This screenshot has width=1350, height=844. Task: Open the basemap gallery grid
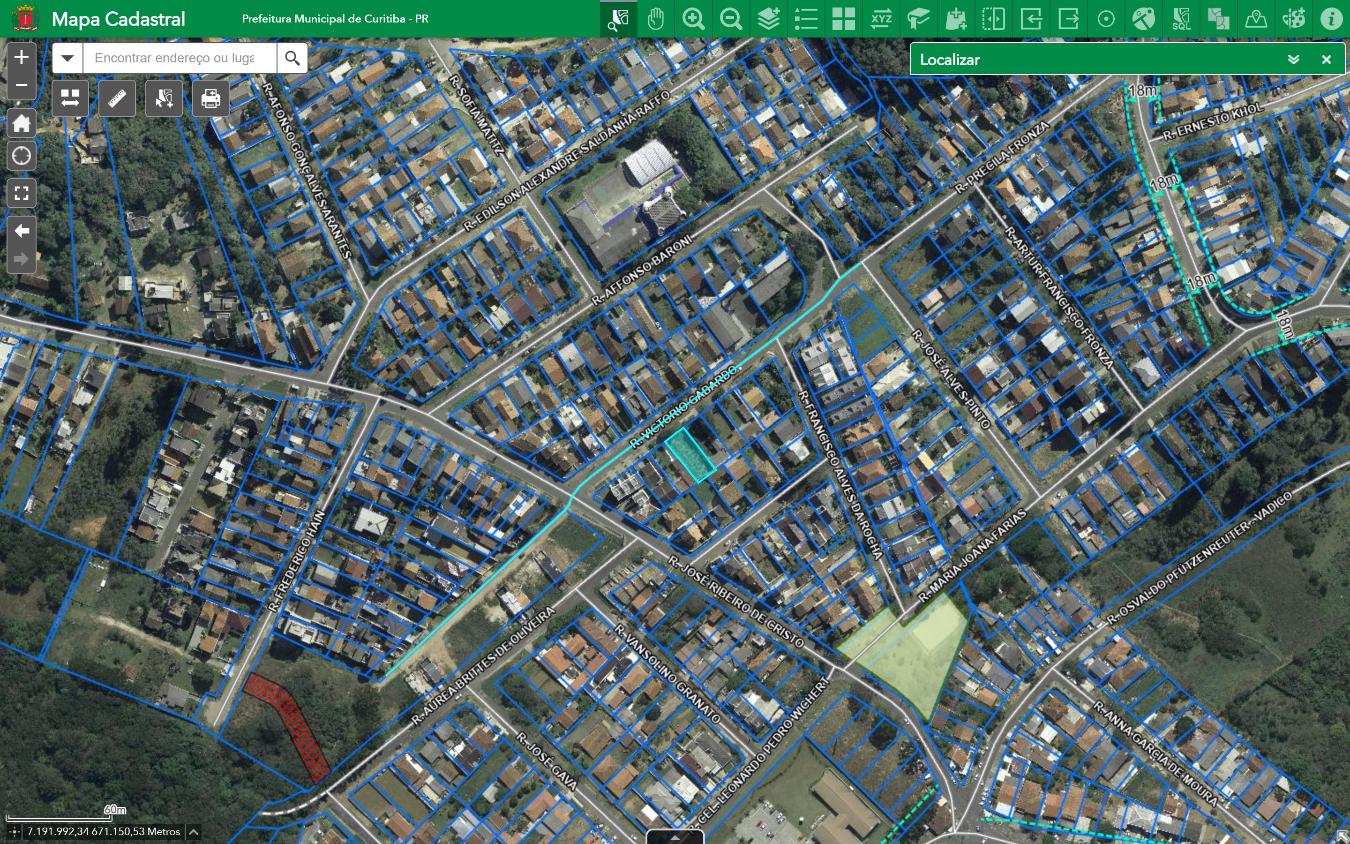pyautogui.click(x=843, y=19)
